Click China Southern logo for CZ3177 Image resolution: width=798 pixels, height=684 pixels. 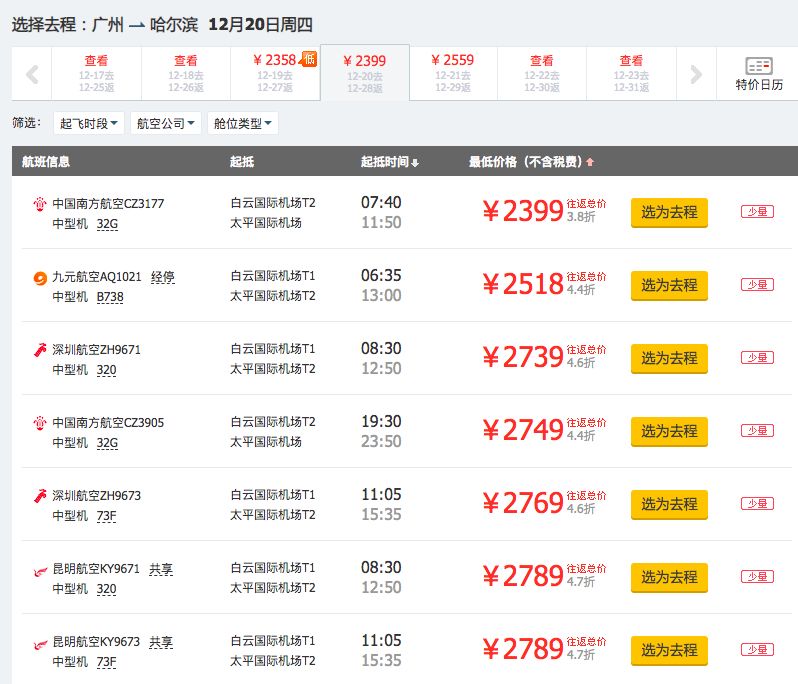[x=40, y=204]
